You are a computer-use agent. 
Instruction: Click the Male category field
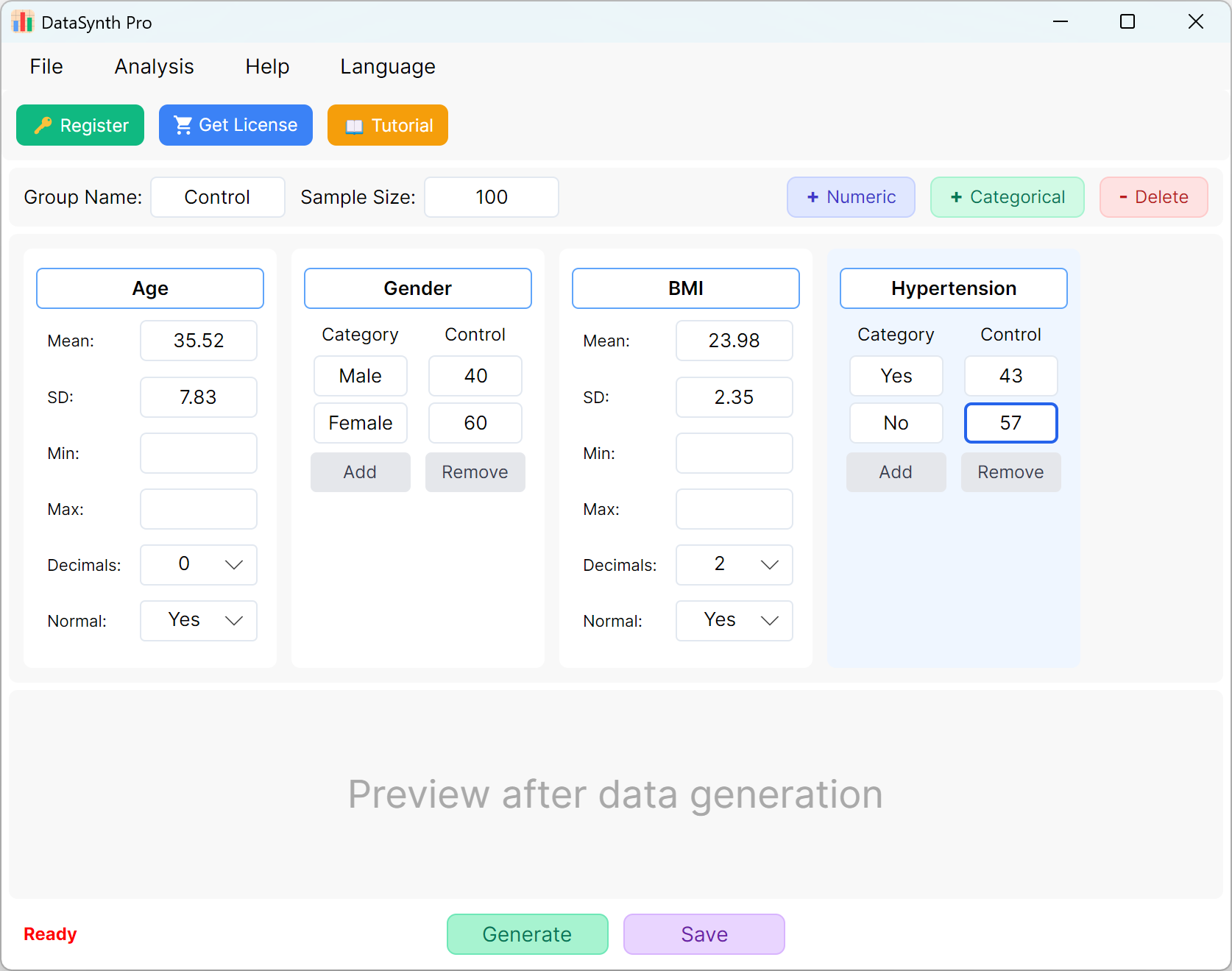click(361, 376)
